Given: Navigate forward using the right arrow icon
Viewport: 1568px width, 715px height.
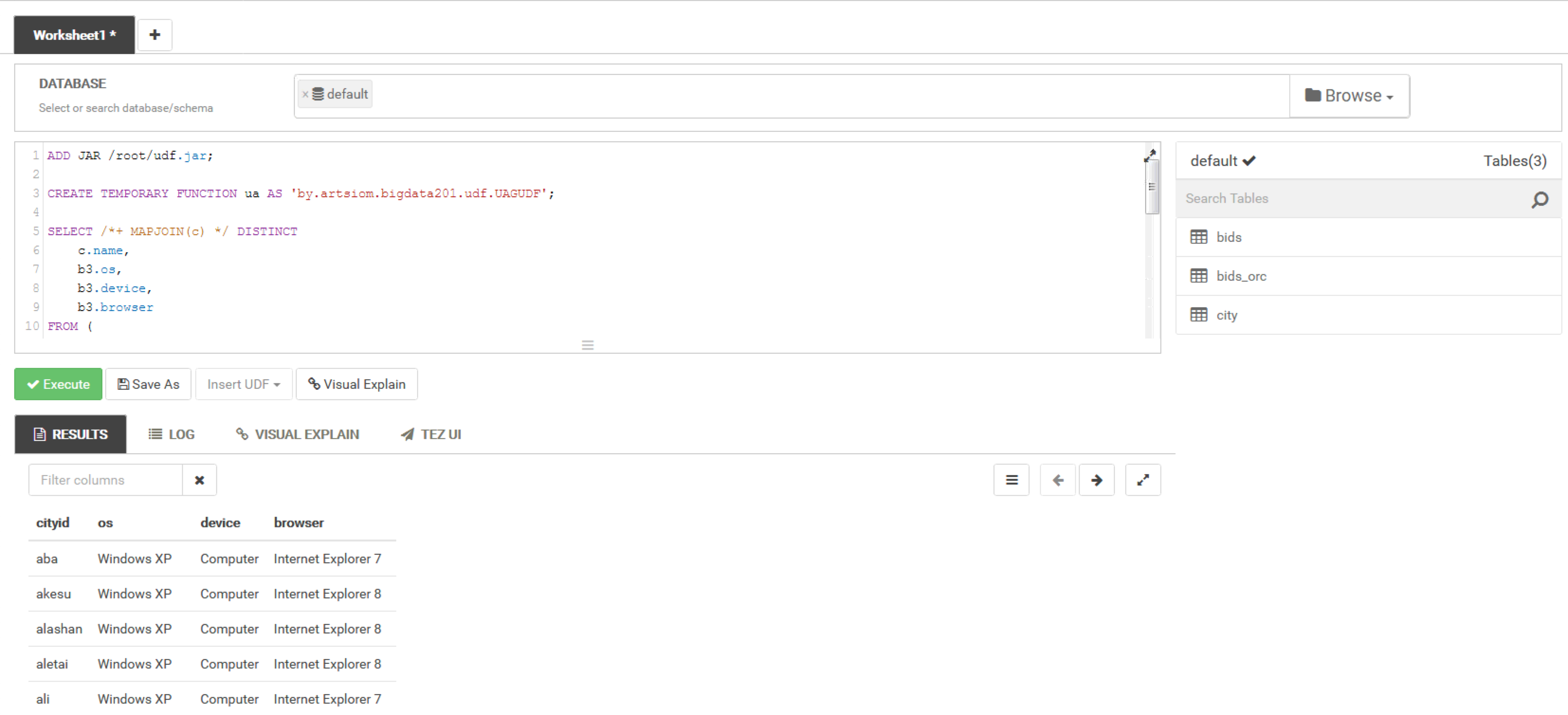Looking at the screenshot, I should [x=1098, y=480].
